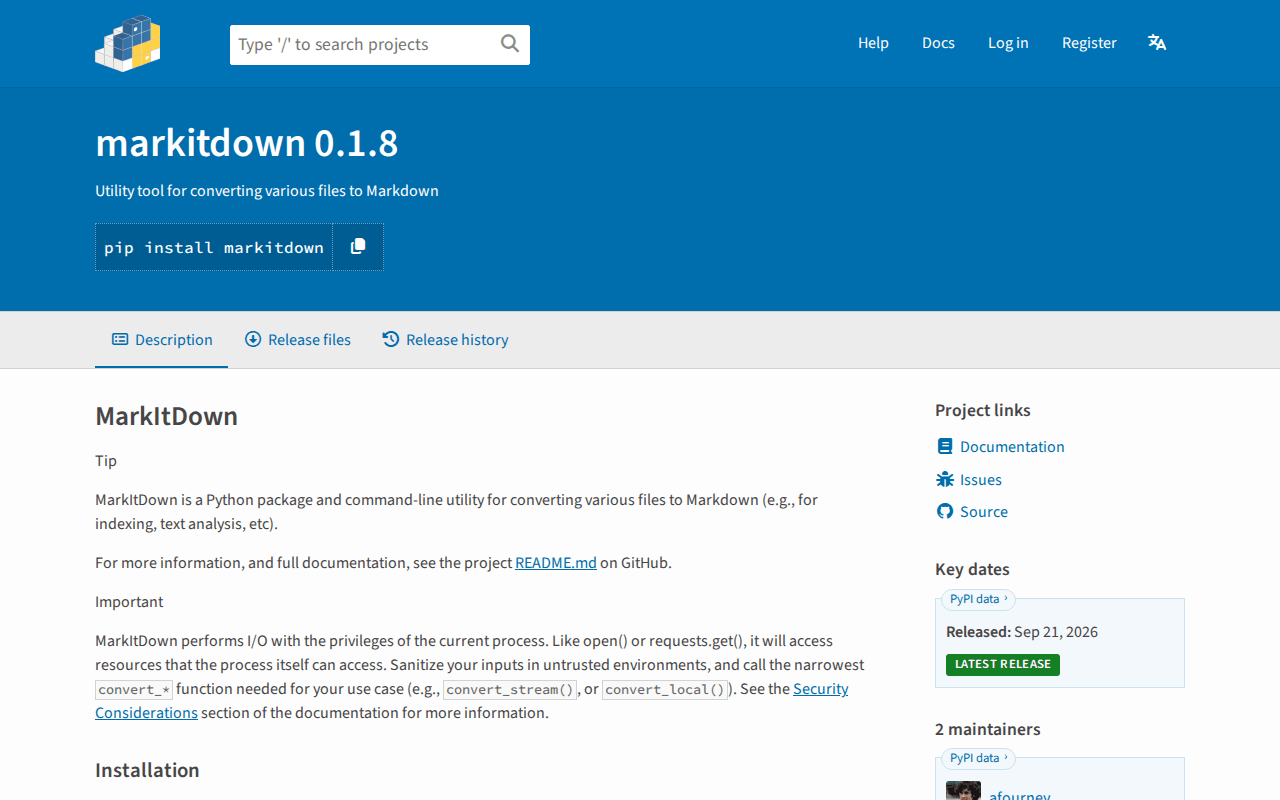The height and width of the screenshot is (800, 1280).
Task: Click the MarkItDown description heading
Action: tap(167, 416)
